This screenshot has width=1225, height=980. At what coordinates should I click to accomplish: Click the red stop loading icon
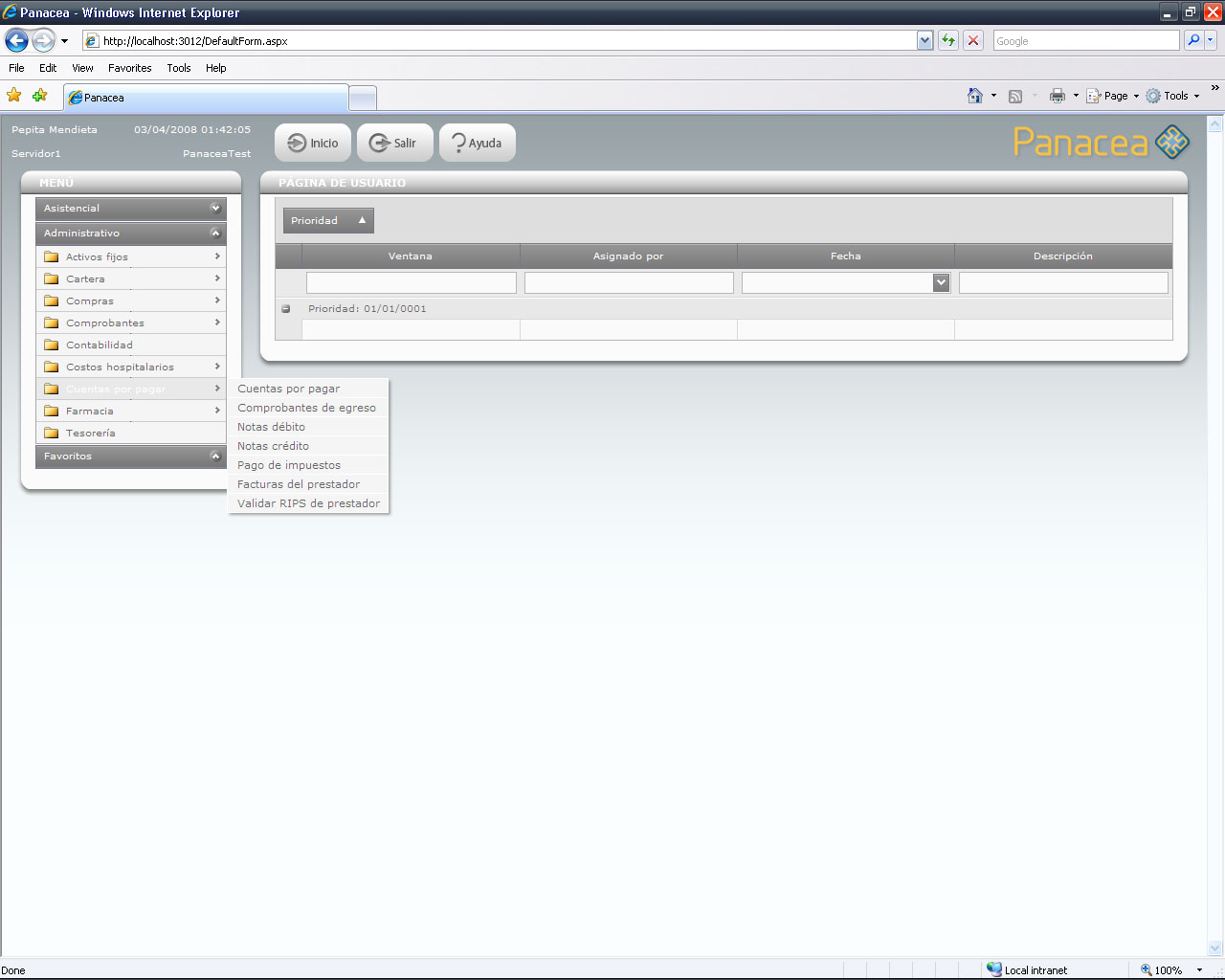(x=973, y=40)
